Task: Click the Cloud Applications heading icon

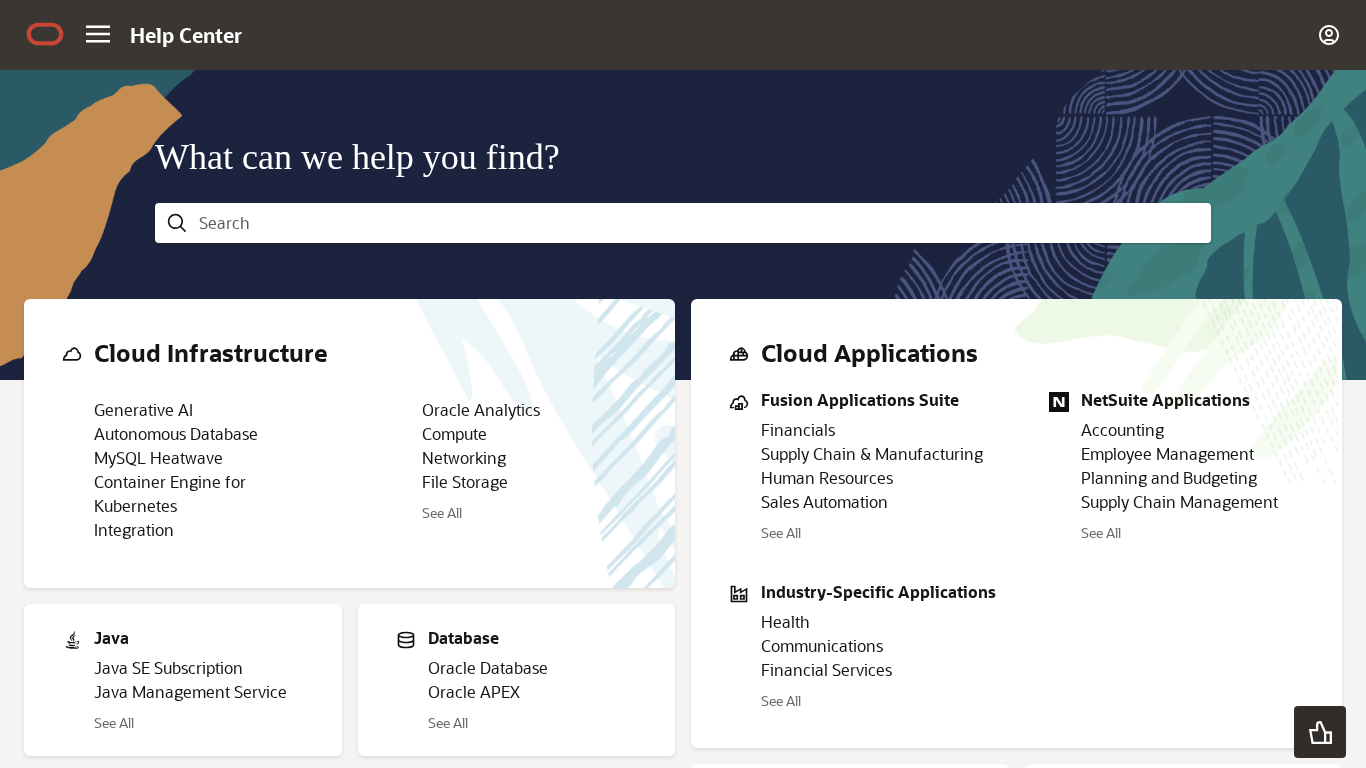Action: coord(739,354)
